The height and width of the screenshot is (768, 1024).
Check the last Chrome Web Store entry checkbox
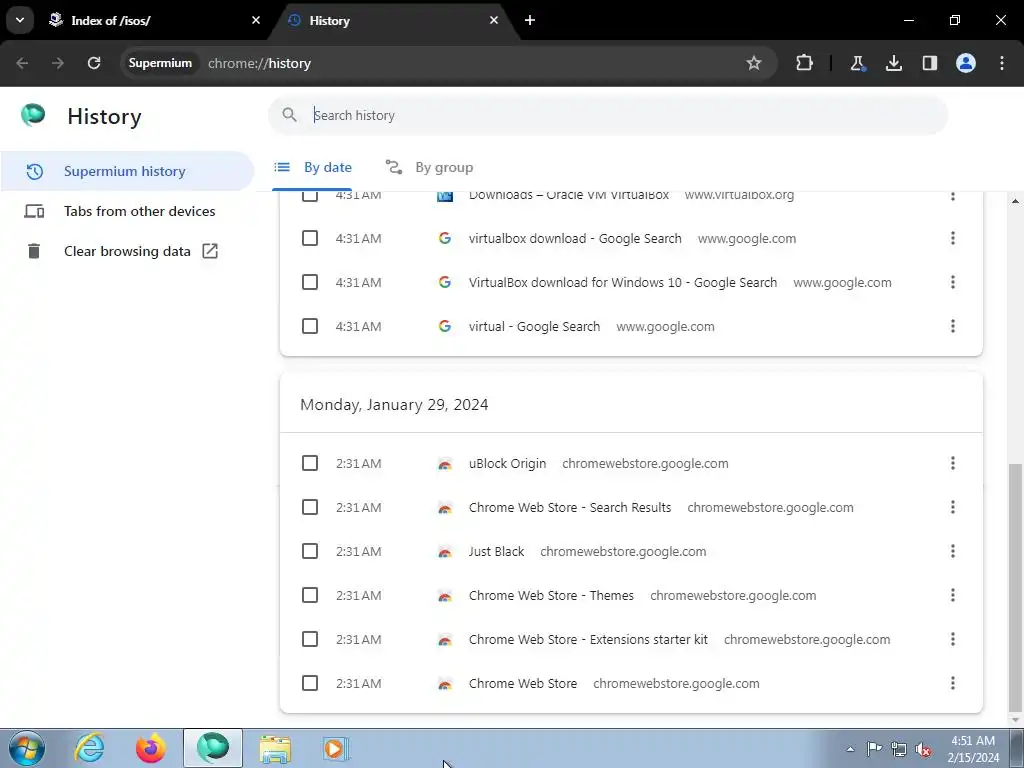[x=310, y=683]
